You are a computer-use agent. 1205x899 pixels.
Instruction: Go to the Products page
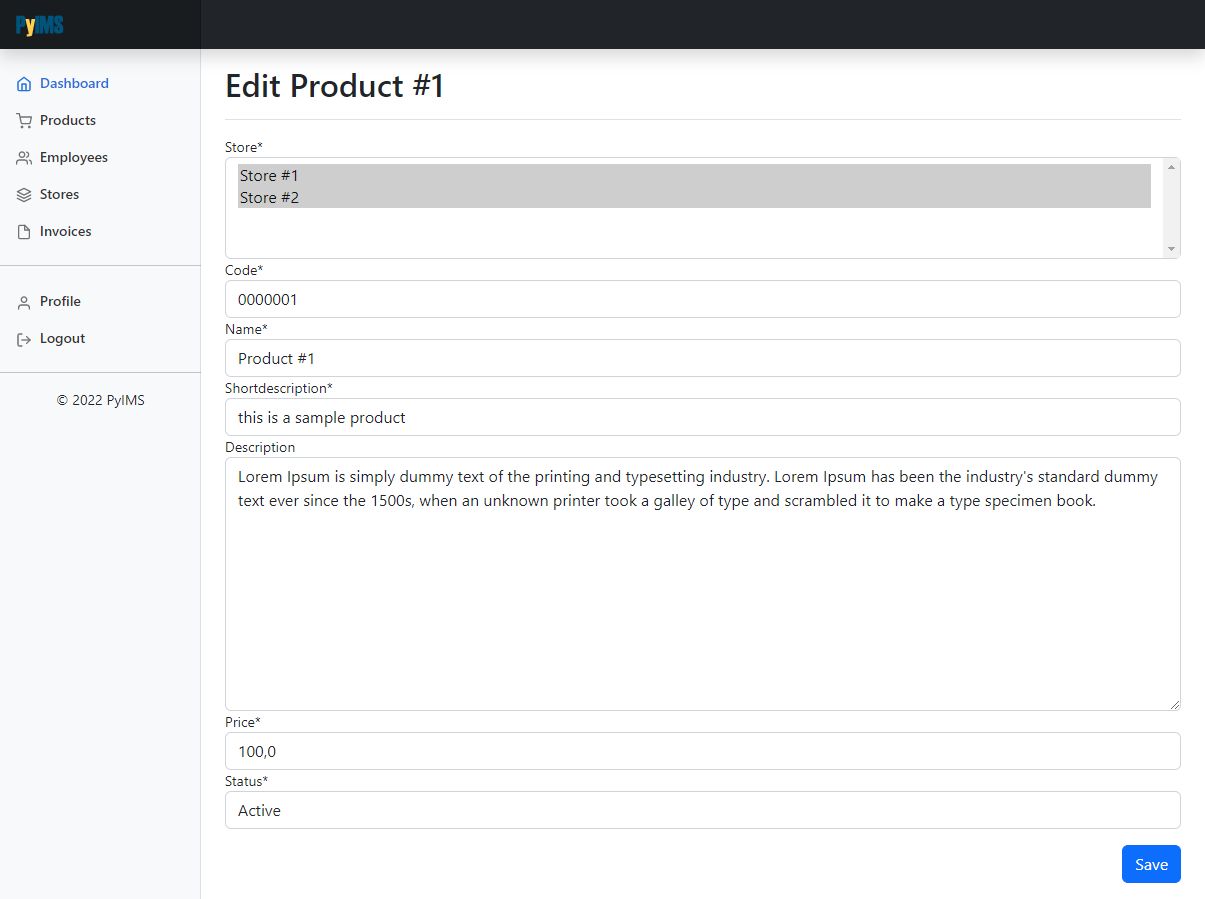click(68, 121)
